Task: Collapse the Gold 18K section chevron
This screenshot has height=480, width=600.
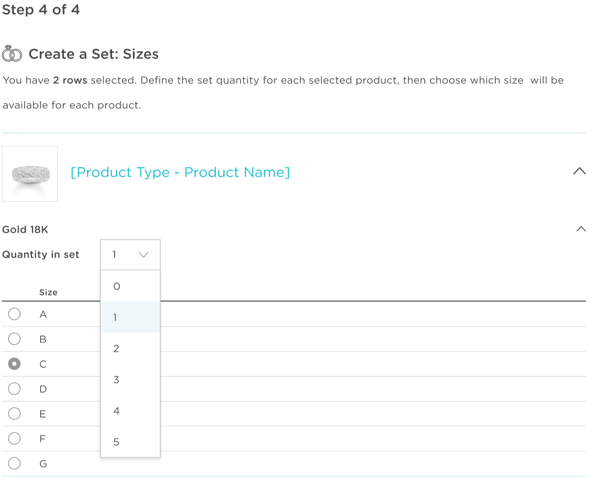Action: [581, 229]
